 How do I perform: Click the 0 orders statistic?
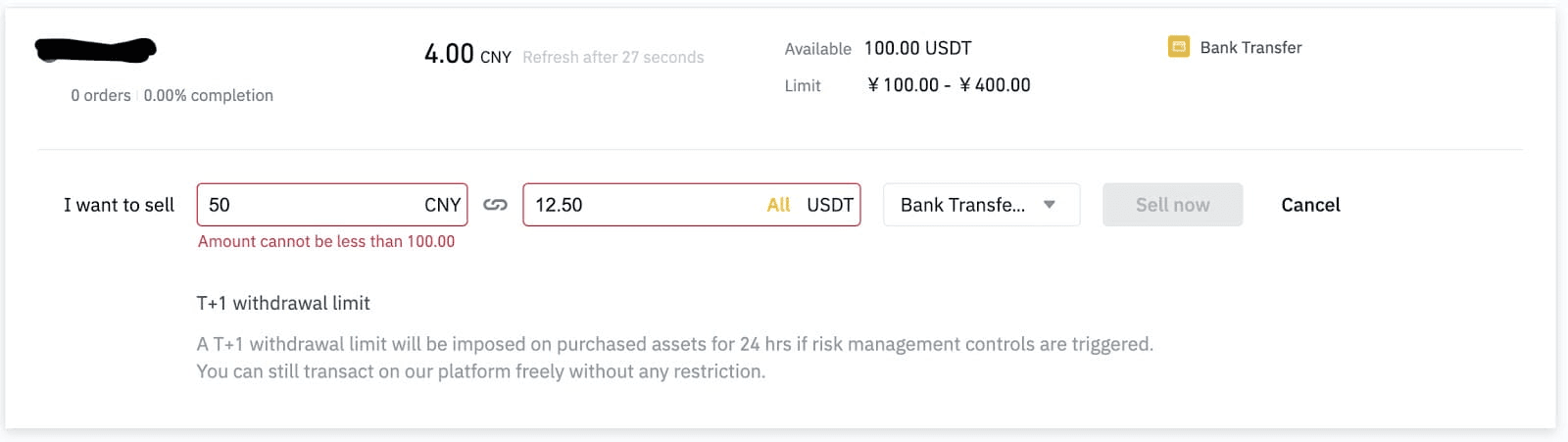click(x=100, y=95)
